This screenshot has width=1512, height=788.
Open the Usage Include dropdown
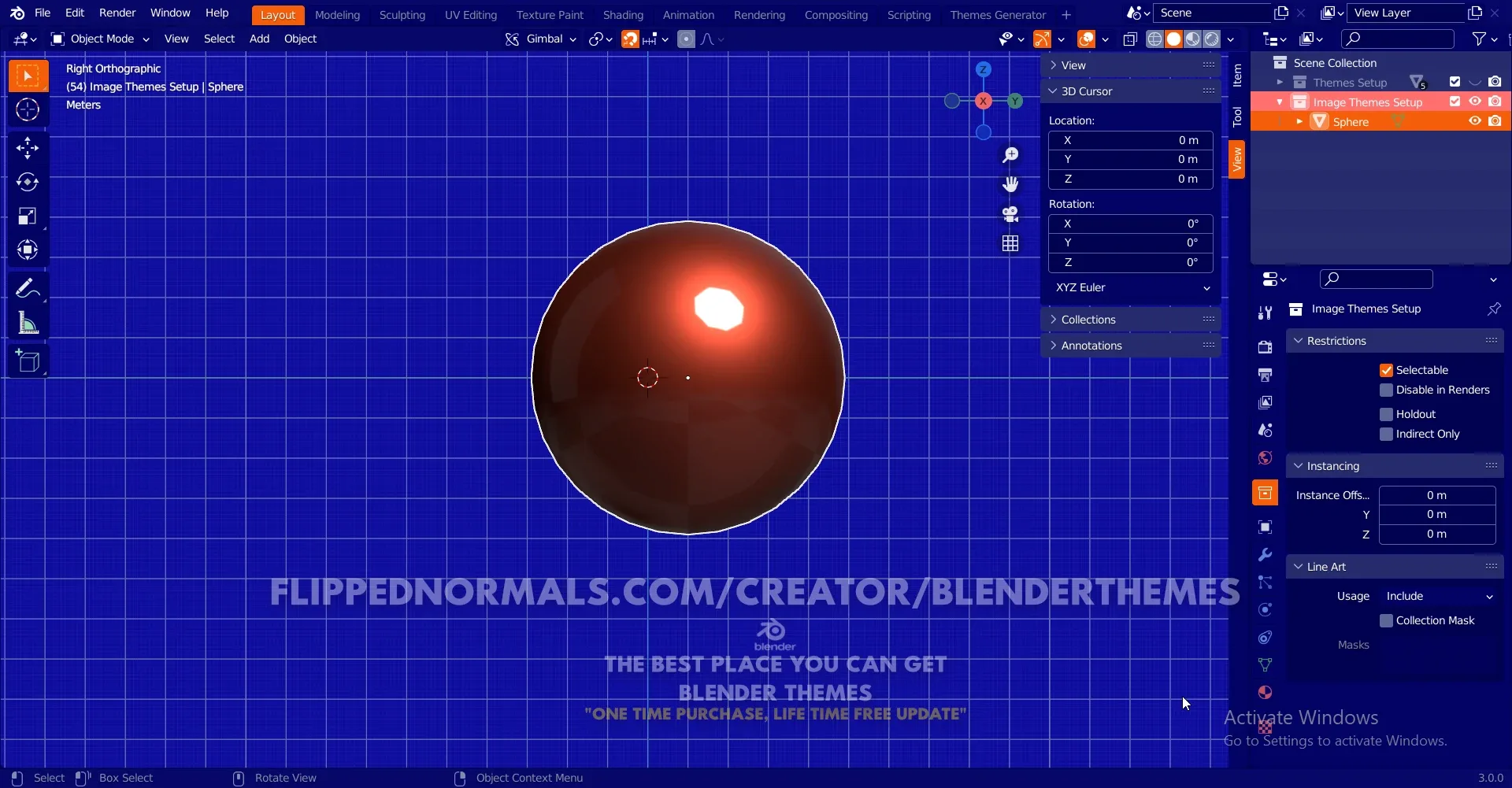click(x=1437, y=596)
